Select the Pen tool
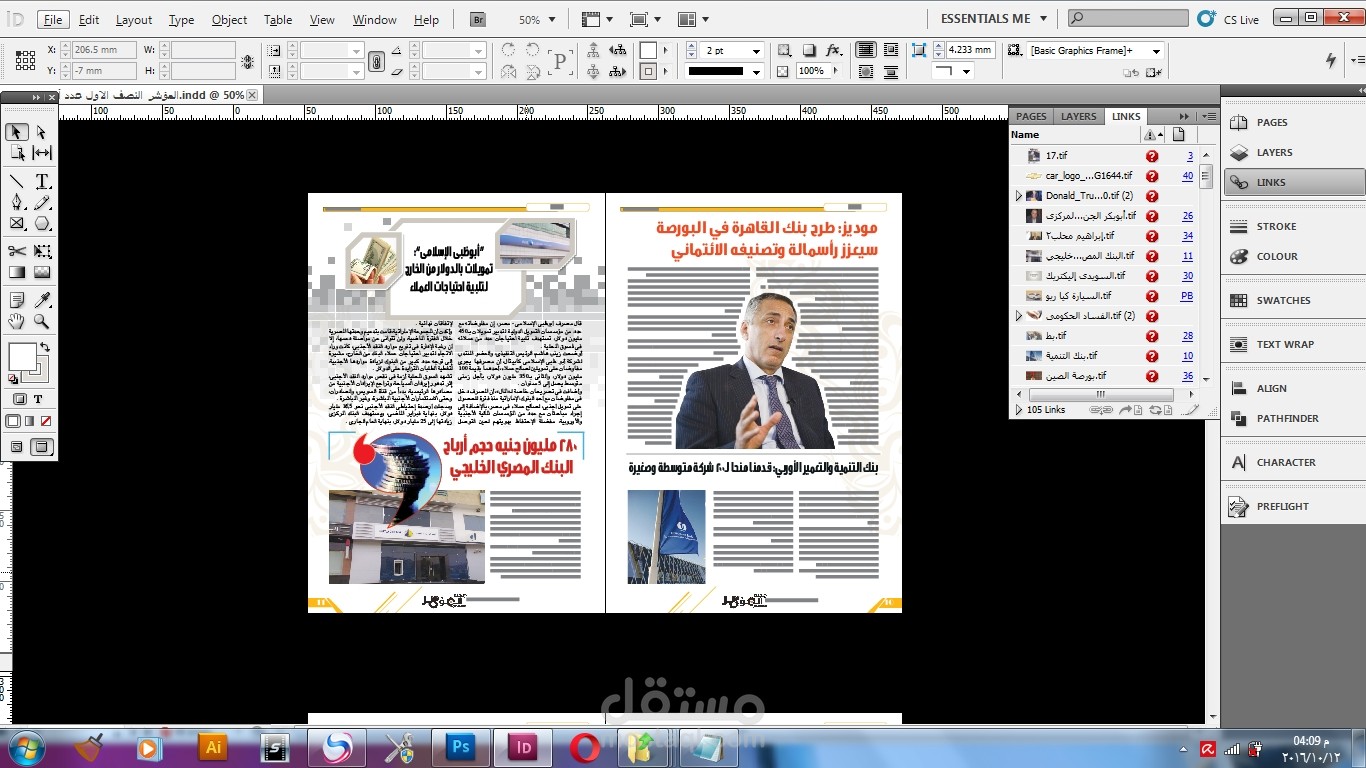Screen dimensions: 1366x768 tap(17, 202)
